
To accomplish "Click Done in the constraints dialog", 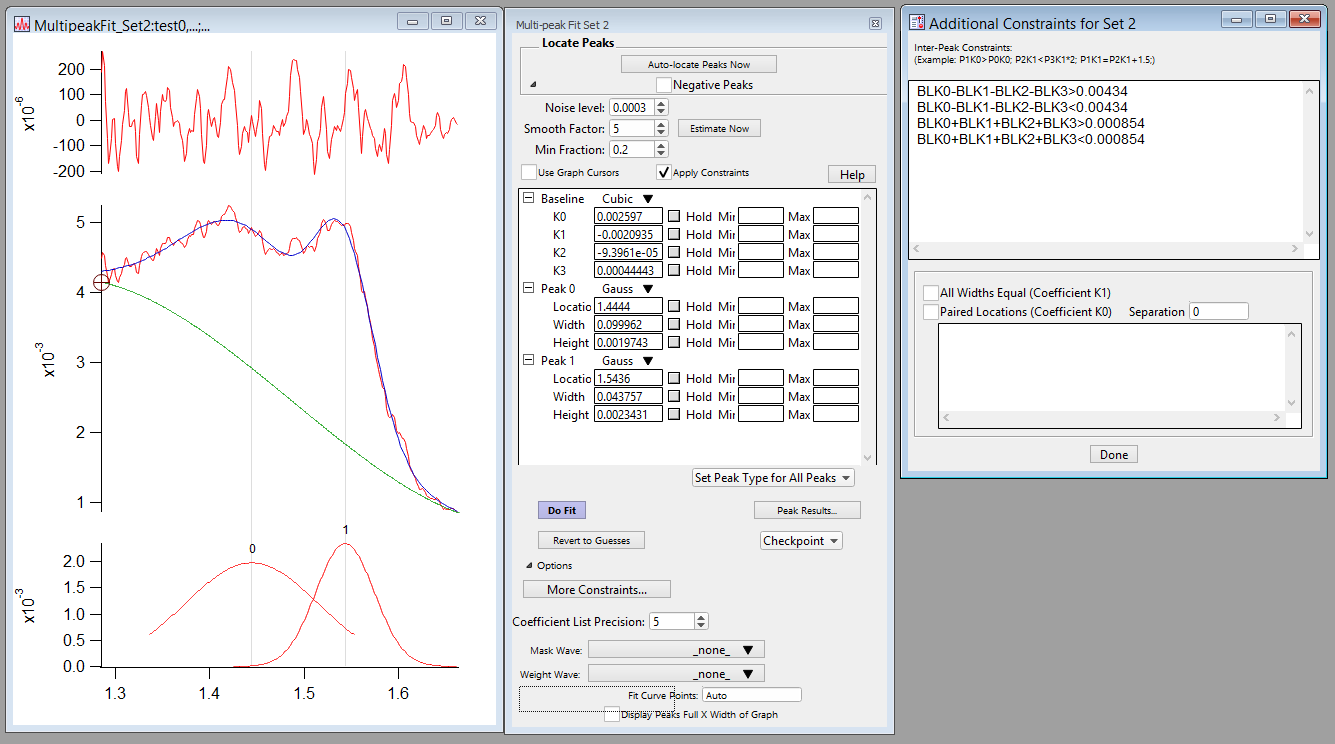I will 1113,453.
